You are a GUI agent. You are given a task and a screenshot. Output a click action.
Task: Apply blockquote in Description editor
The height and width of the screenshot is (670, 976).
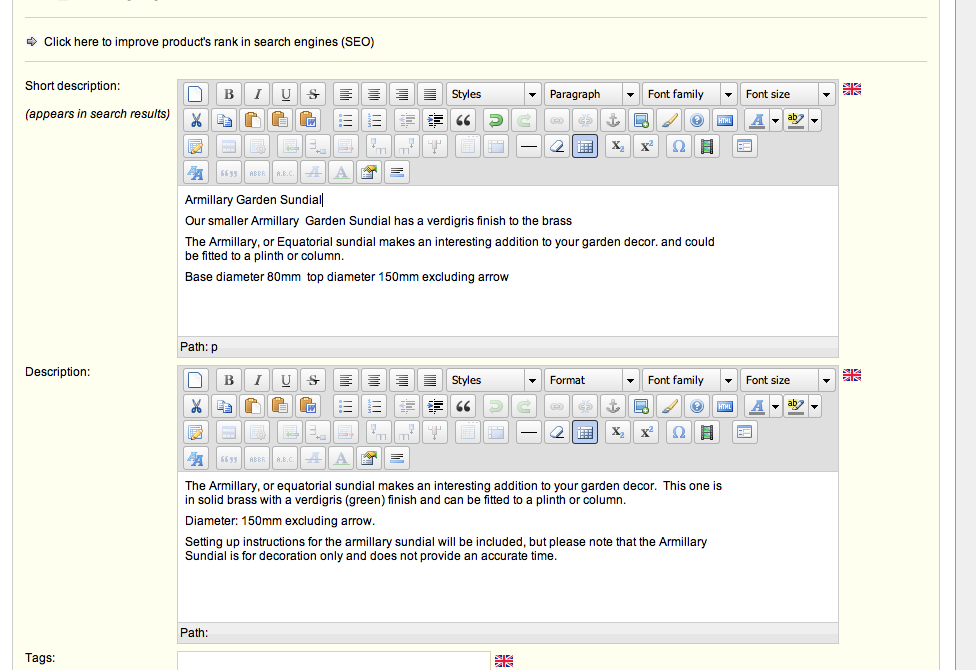[463, 406]
